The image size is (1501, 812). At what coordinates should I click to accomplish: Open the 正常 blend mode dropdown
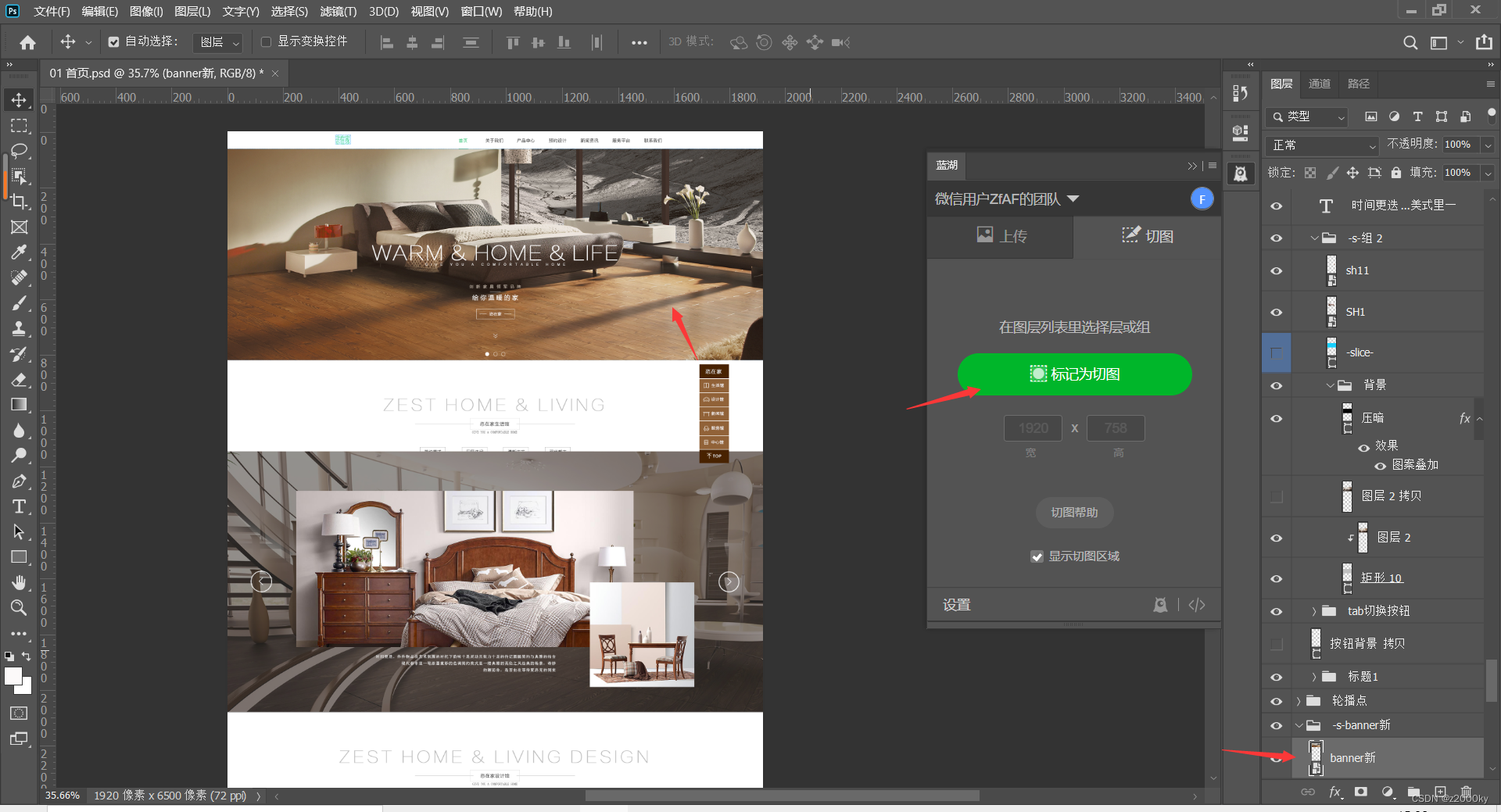(x=1322, y=145)
